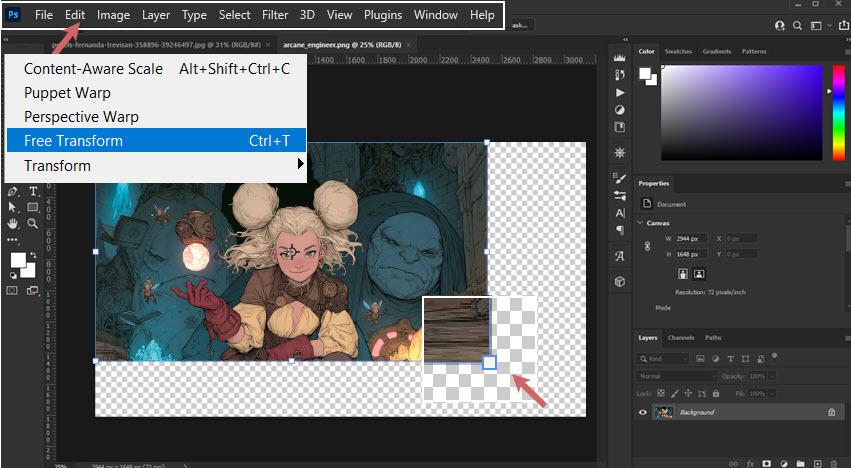Select the Horizontal Type tool
This screenshot has height=468, width=851.
point(33,191)
